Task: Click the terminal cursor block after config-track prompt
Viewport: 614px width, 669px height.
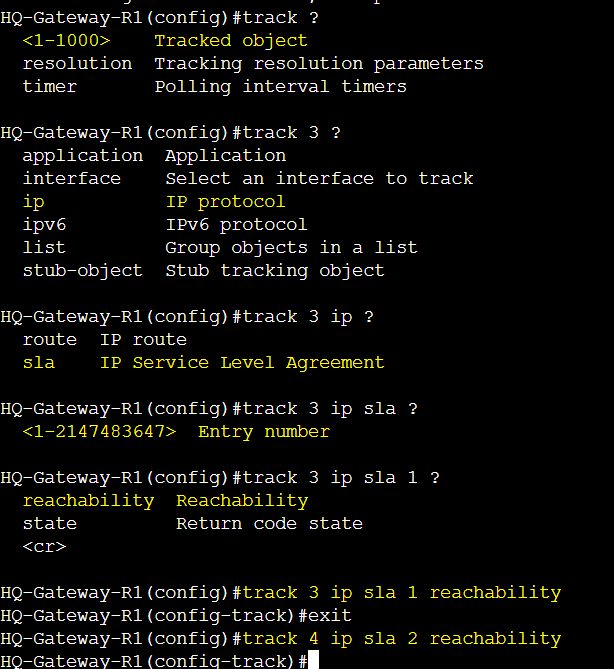Action: click(x=313, y=660)
